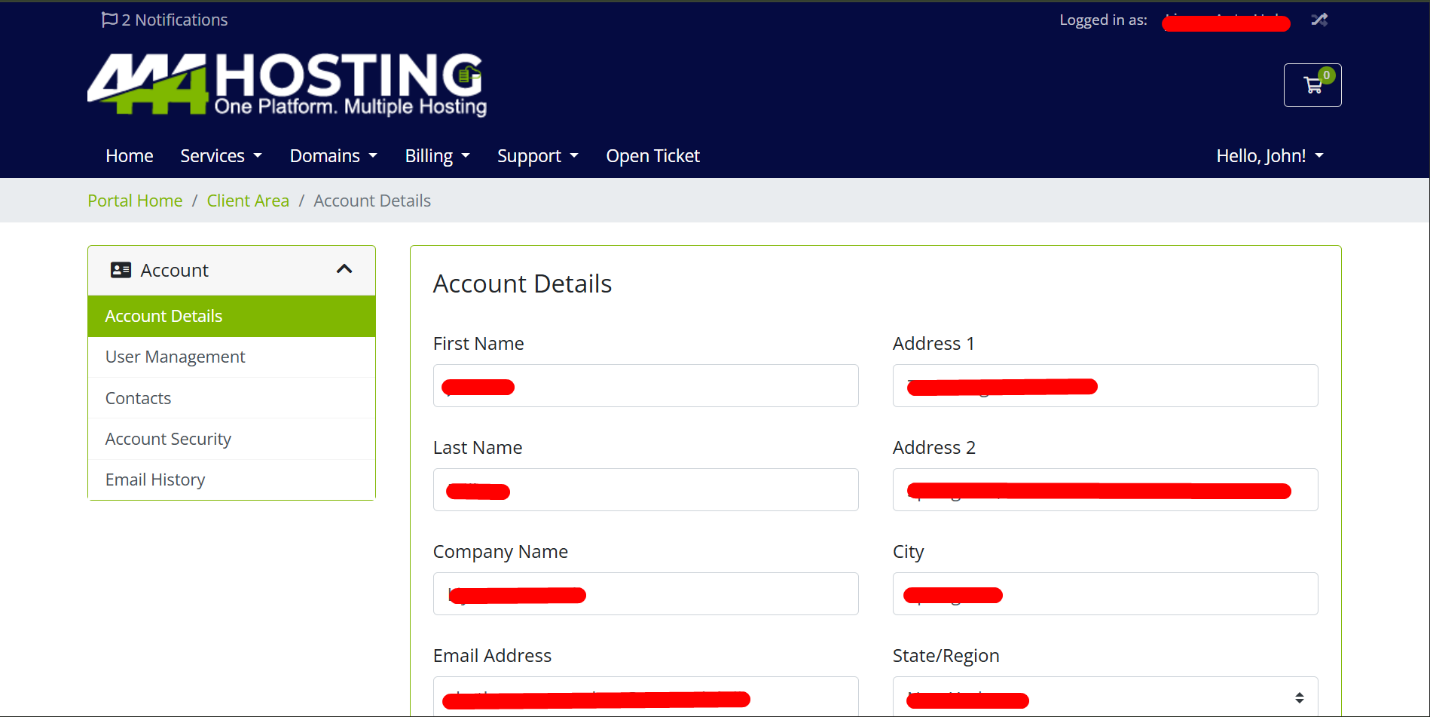
Task: Select the State/Region combo box
Action: click(1105, 697)
